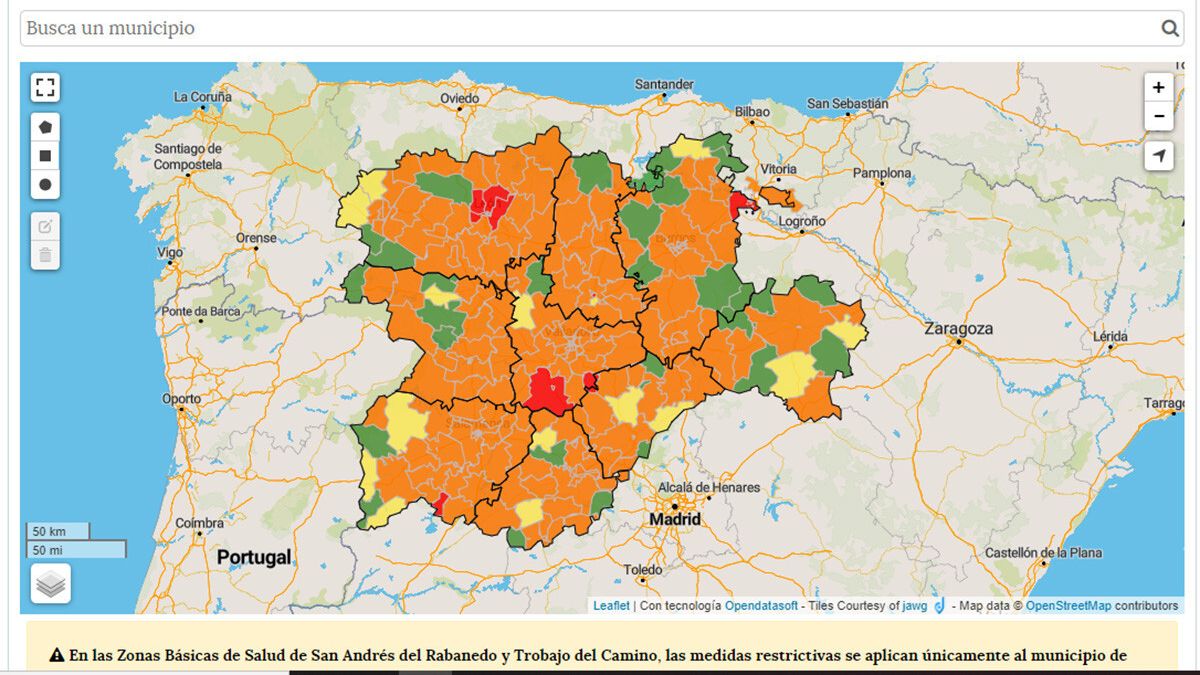Viewport: 1200px width, 675px height.
Task: Click the search magnifier icon
Action: coord(1170,28)
